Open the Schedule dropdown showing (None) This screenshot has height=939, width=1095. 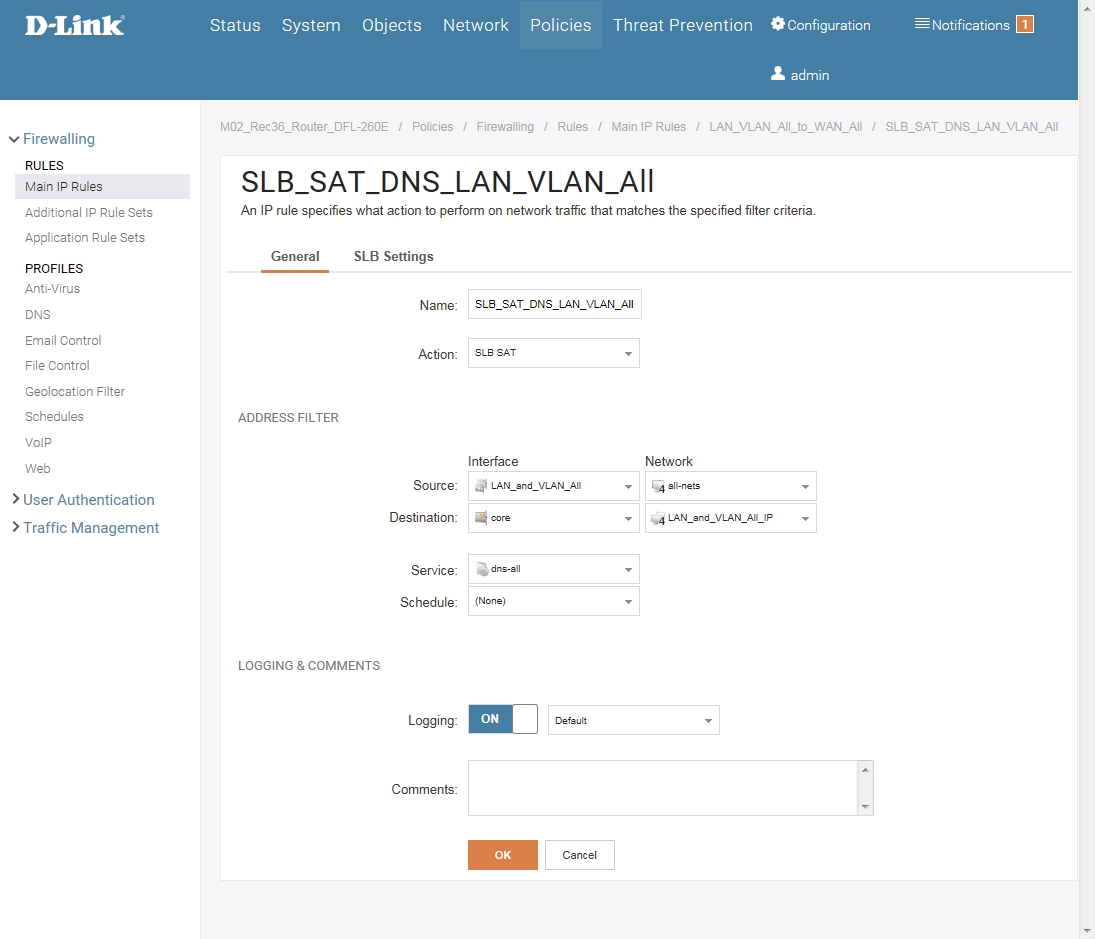point(553,601)
